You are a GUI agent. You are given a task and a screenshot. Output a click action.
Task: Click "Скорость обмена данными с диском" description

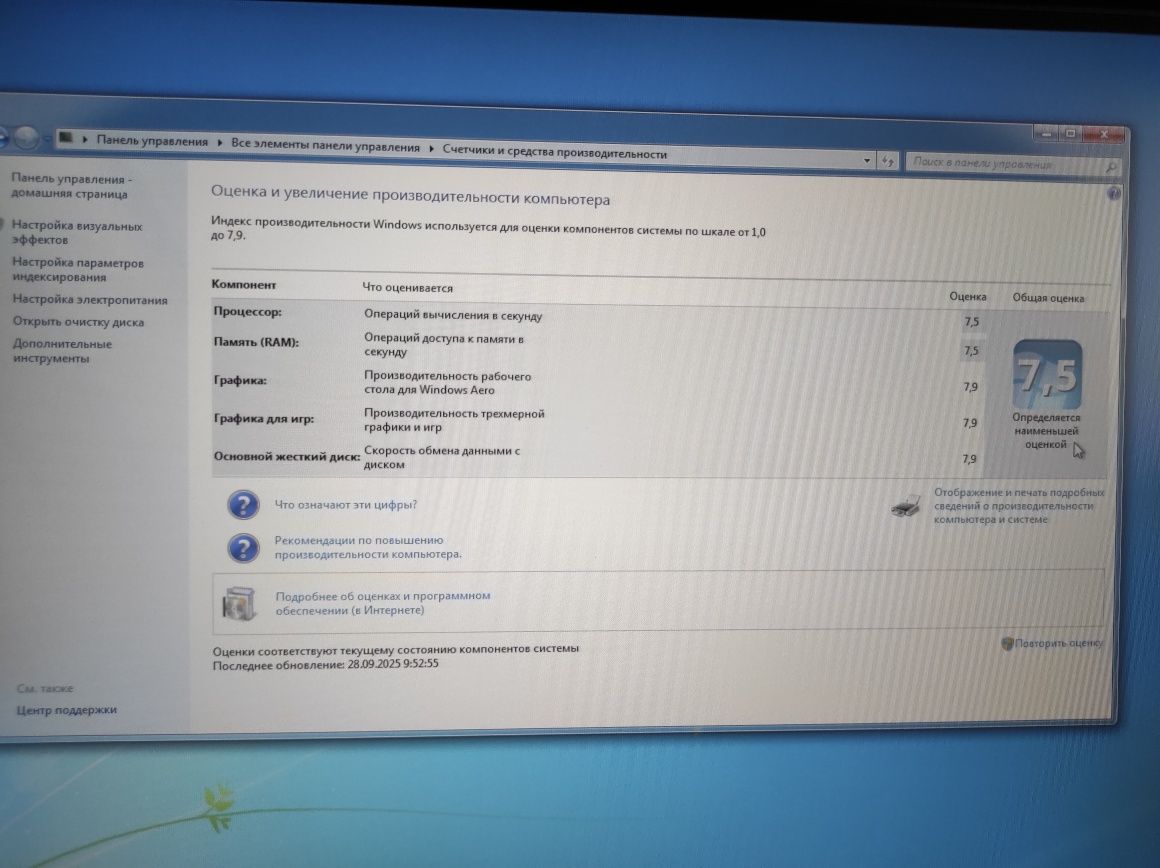pyautogui.click(x=442, y=457)
